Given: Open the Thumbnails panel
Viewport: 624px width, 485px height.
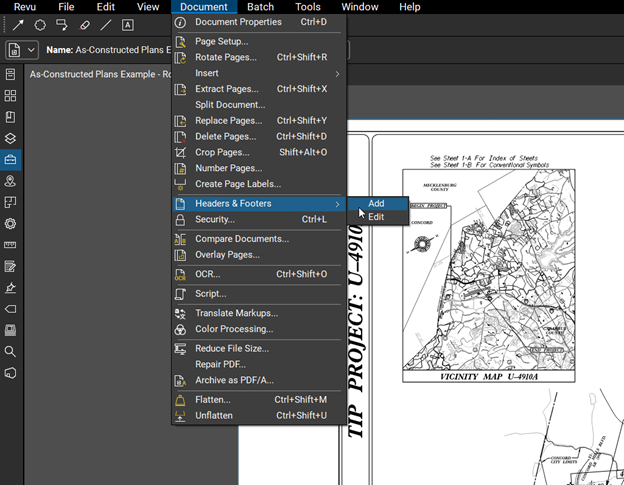Looking at the screenshot, I should tap(10, 95).
